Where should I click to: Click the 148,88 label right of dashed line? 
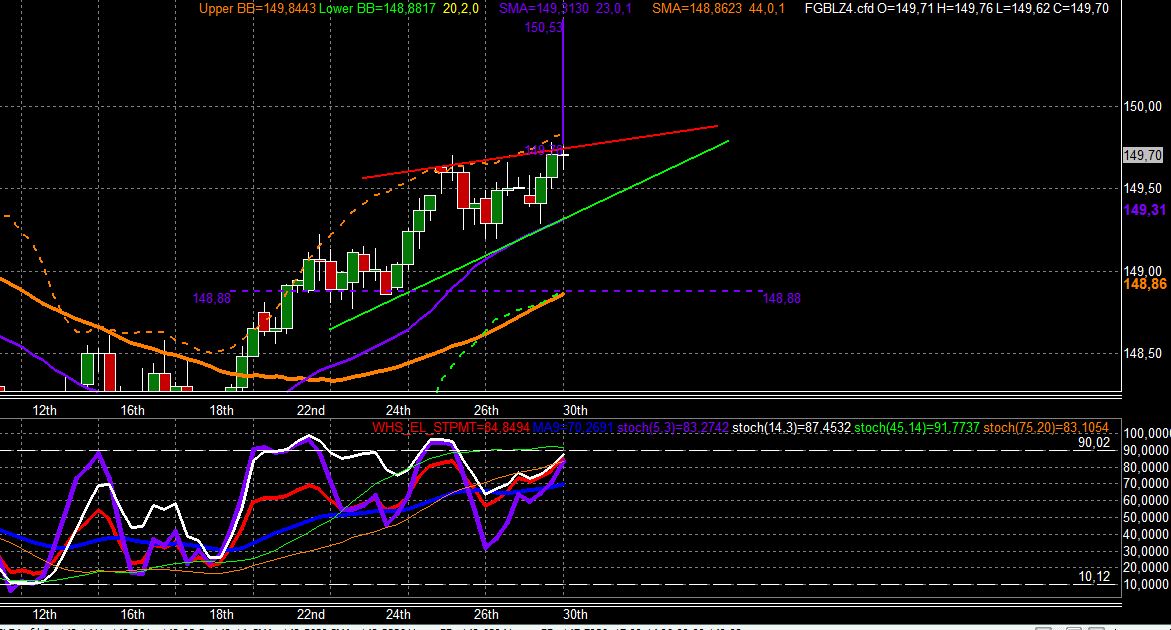[x=781, y=299]
